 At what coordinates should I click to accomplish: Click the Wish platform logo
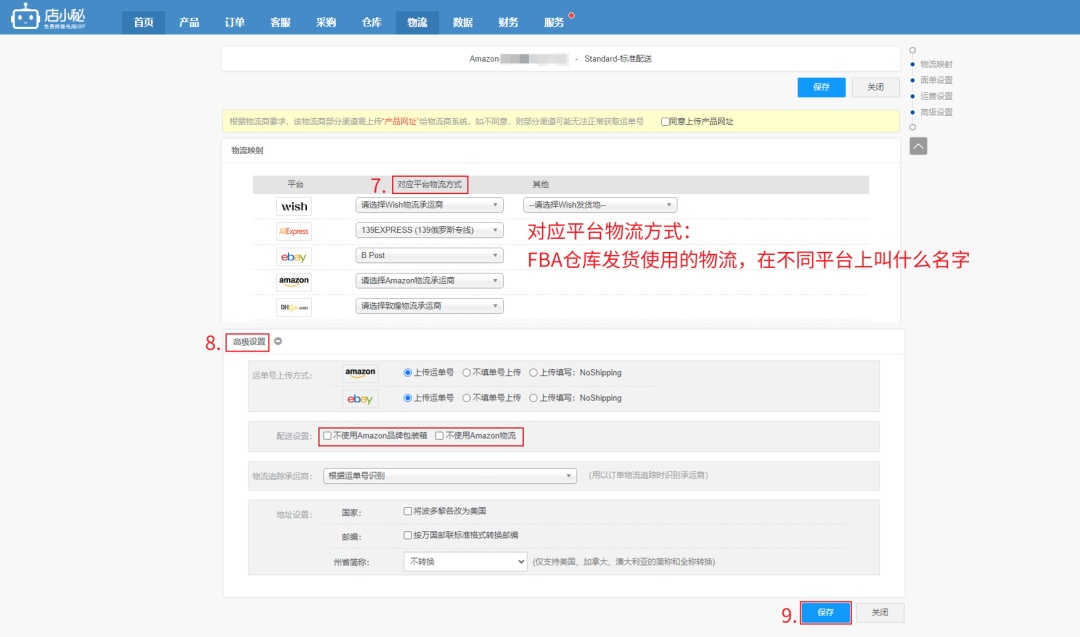[294, 206]
